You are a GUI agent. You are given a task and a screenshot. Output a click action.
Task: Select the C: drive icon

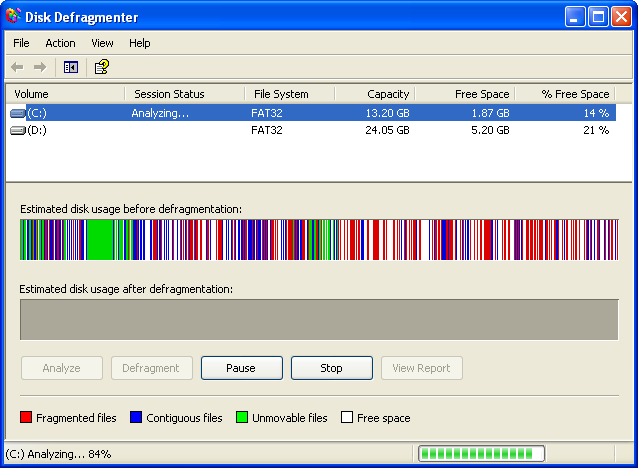tap(17, 113)
